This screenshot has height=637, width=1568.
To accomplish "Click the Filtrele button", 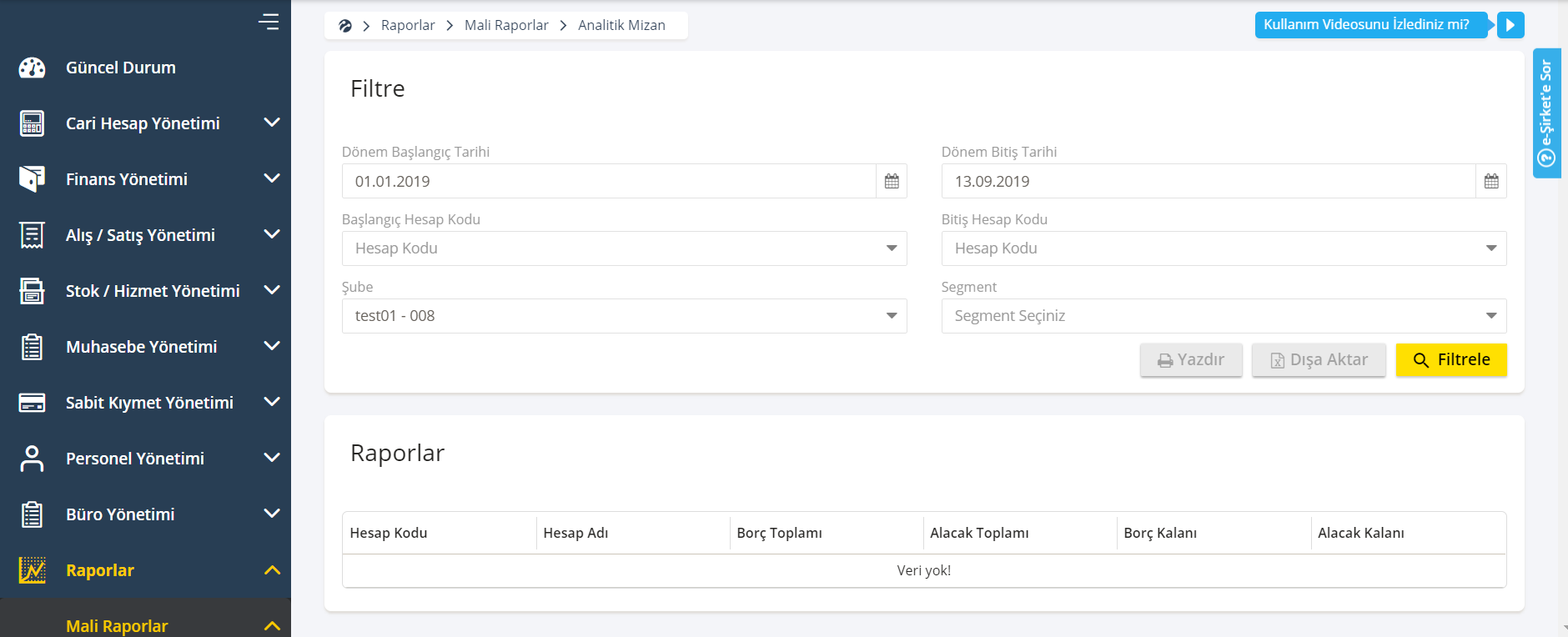I will pos(1451,360).
